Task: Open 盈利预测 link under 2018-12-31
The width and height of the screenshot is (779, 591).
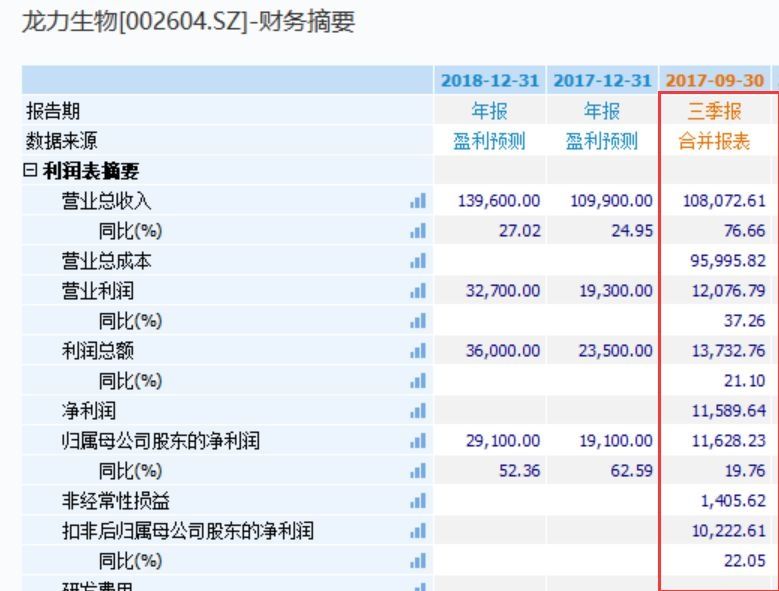Action: pos(489,141)
